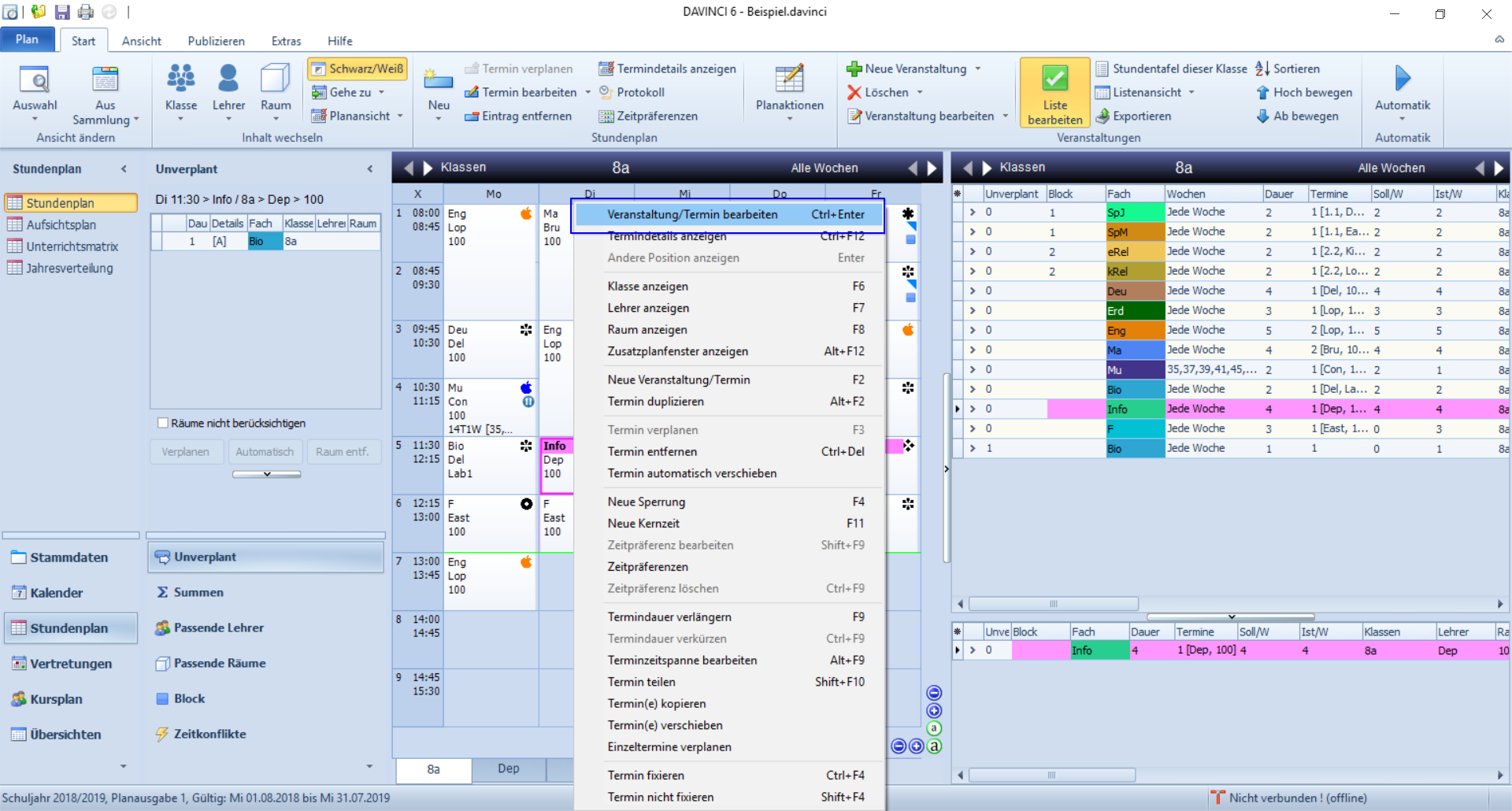
Task: Click Löschen in Veranstaltungen group
Action: pyautogui.click(x=878, y=92)
